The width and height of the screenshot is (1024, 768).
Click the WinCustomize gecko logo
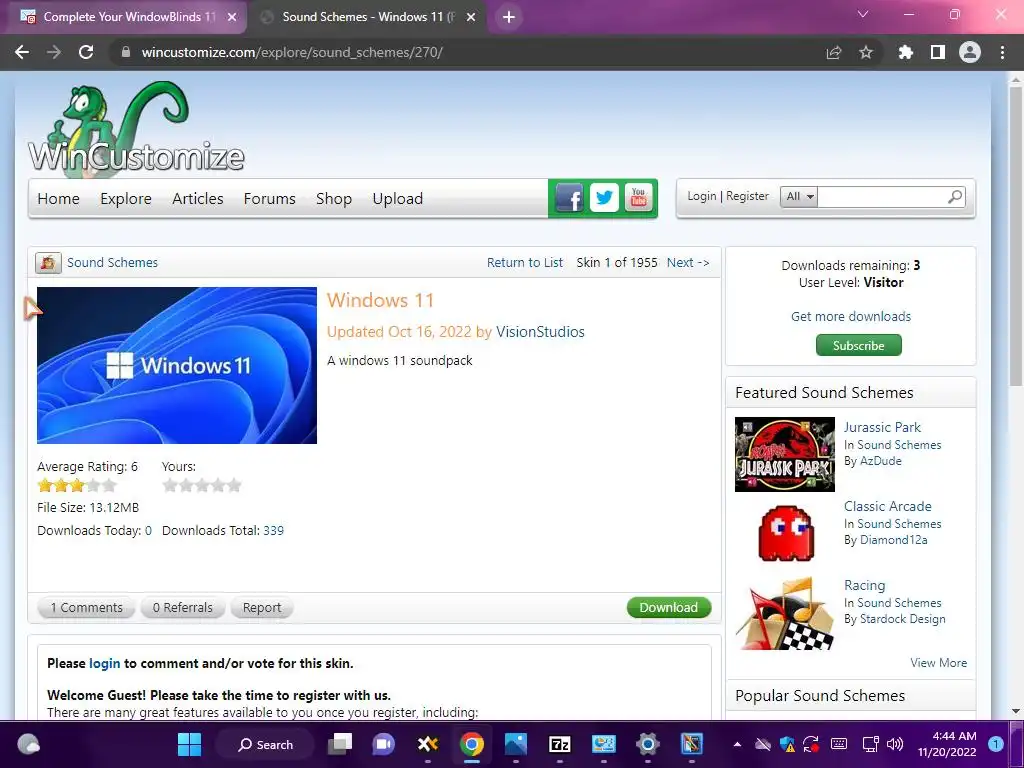click(x=136, y=130)
